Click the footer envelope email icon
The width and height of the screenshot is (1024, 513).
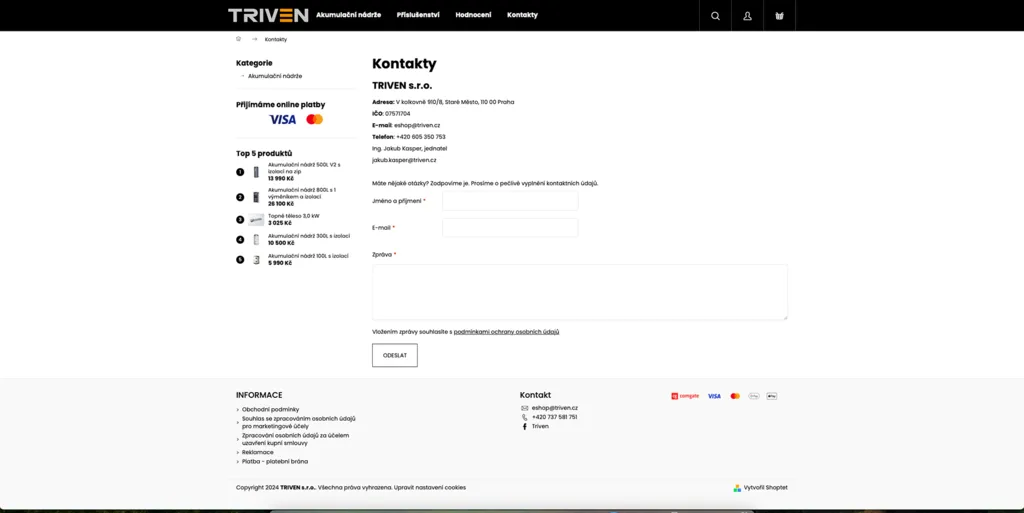click(x=524, y=408)
